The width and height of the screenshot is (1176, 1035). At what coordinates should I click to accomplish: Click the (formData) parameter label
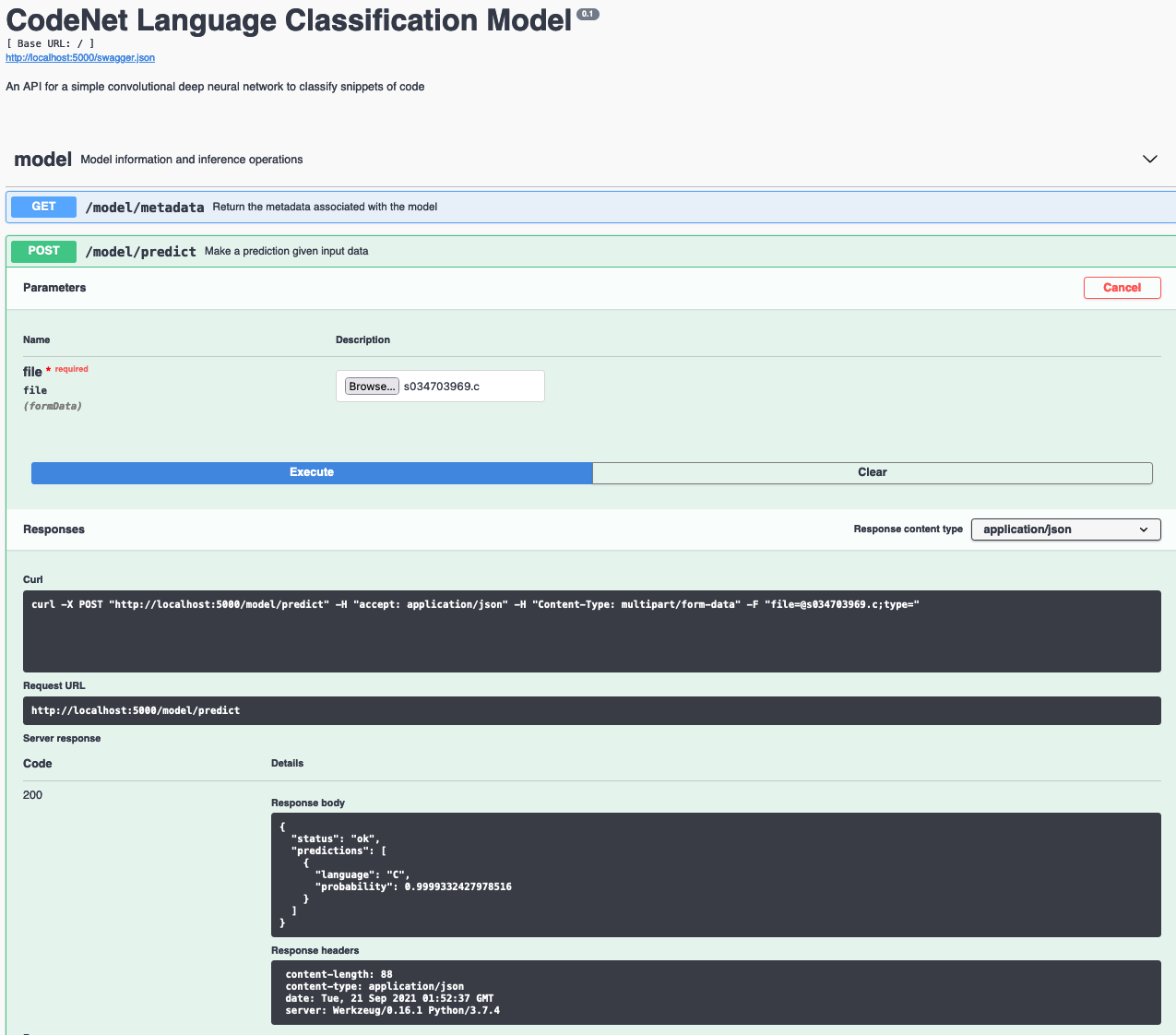pos(53,406)
